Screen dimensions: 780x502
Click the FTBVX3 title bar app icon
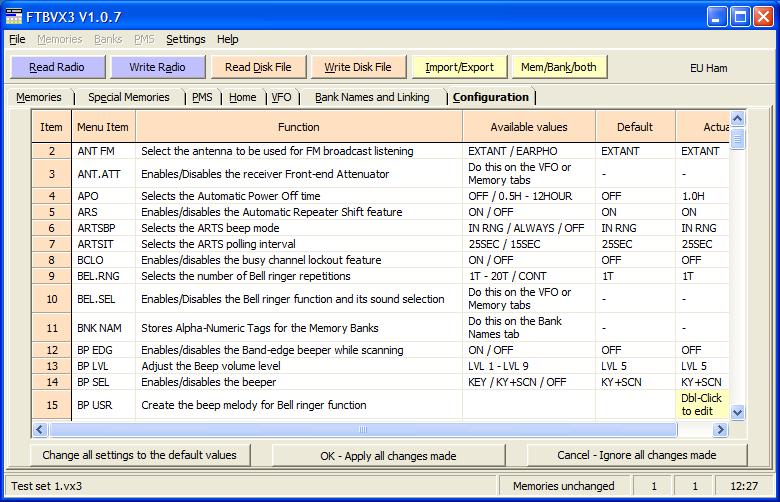coord(15,16)
